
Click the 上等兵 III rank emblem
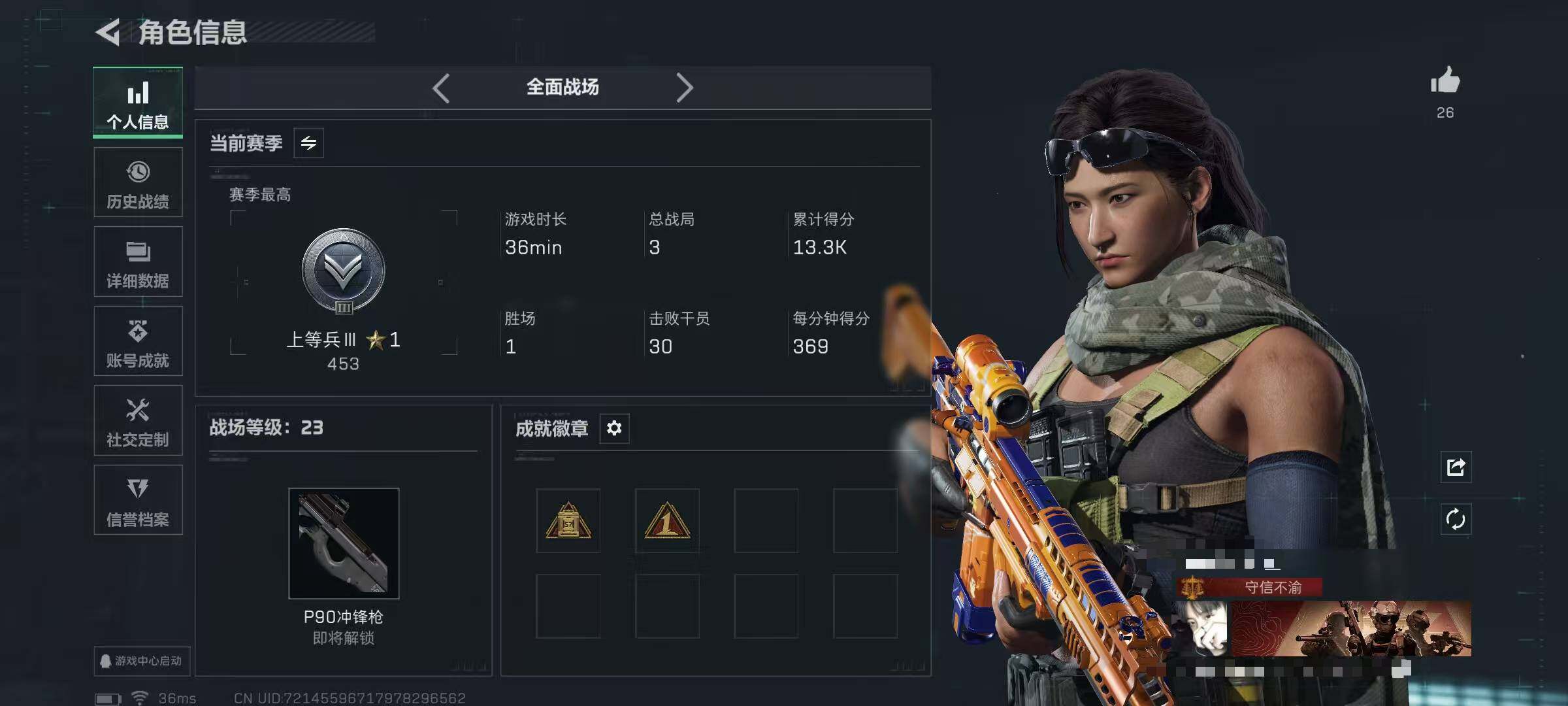[343, 271]
